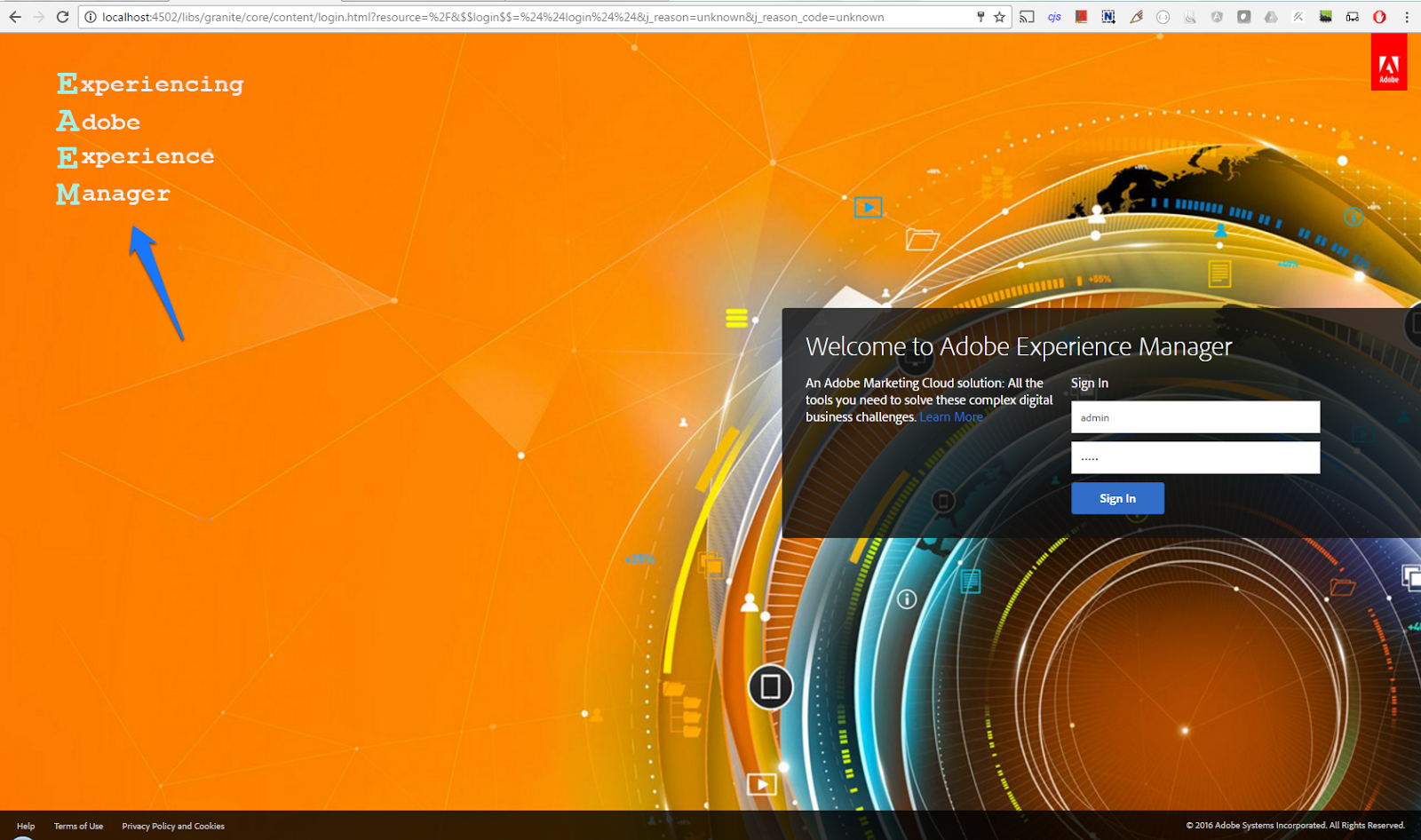1421x840 pixels.
Task: Open the Chrome three-dot menu
Action: click(x=1408, y=16)
